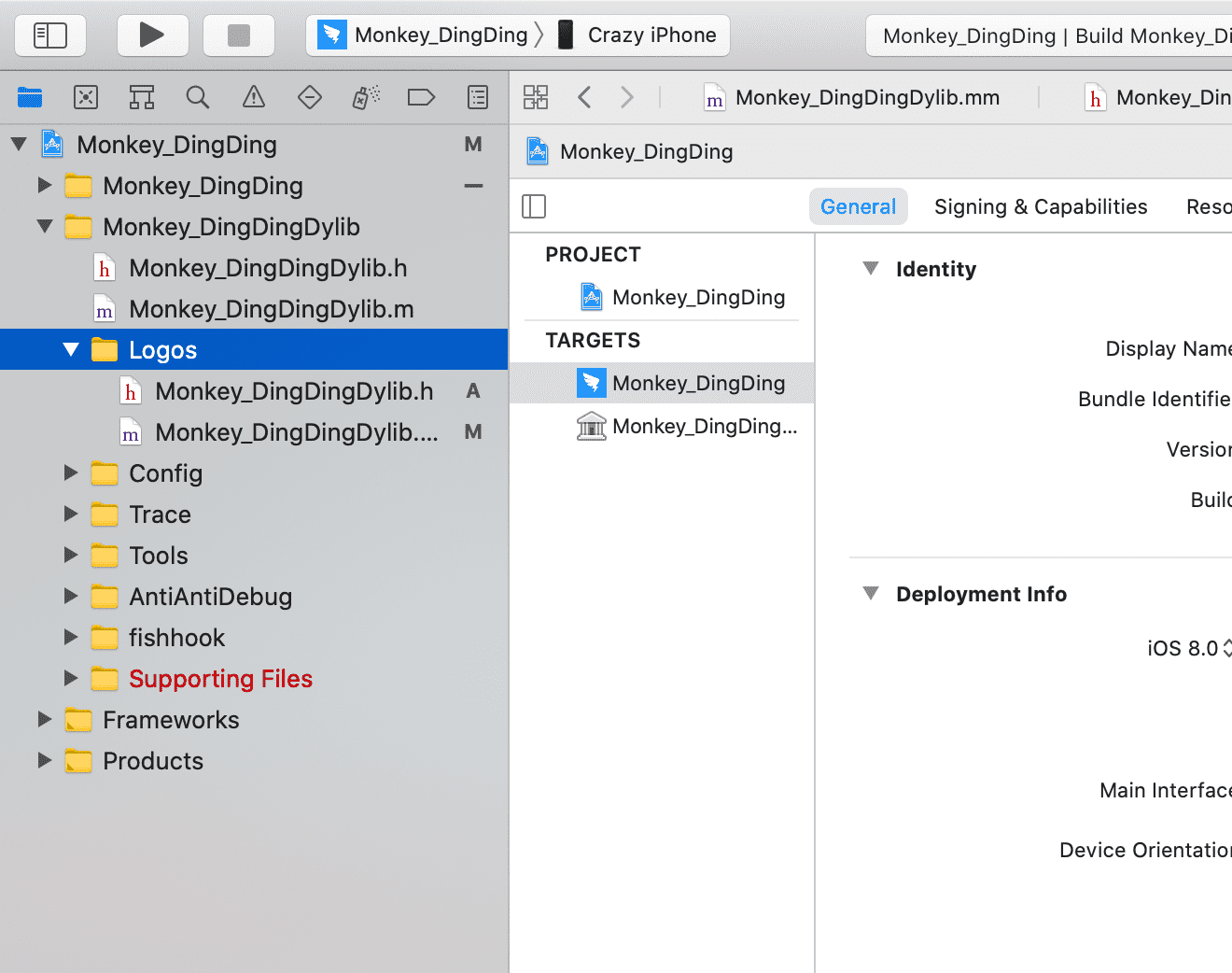Viewport: 1232px width, 973px height.
Task: Select Monkey_DingDingDylib.h inside Logos
Action: click(254, 391)
